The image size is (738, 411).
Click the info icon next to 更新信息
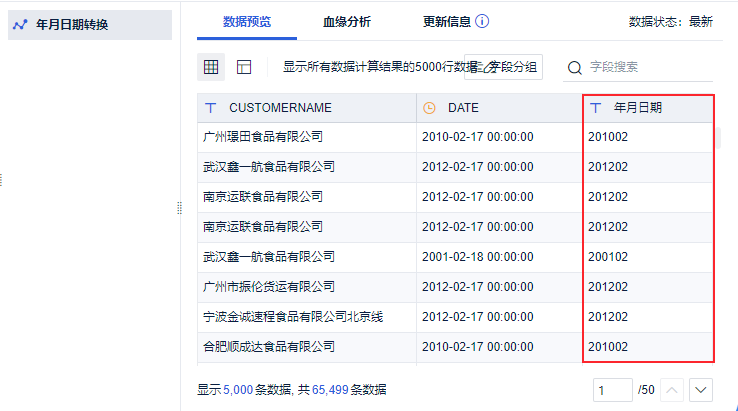[482, 21]
